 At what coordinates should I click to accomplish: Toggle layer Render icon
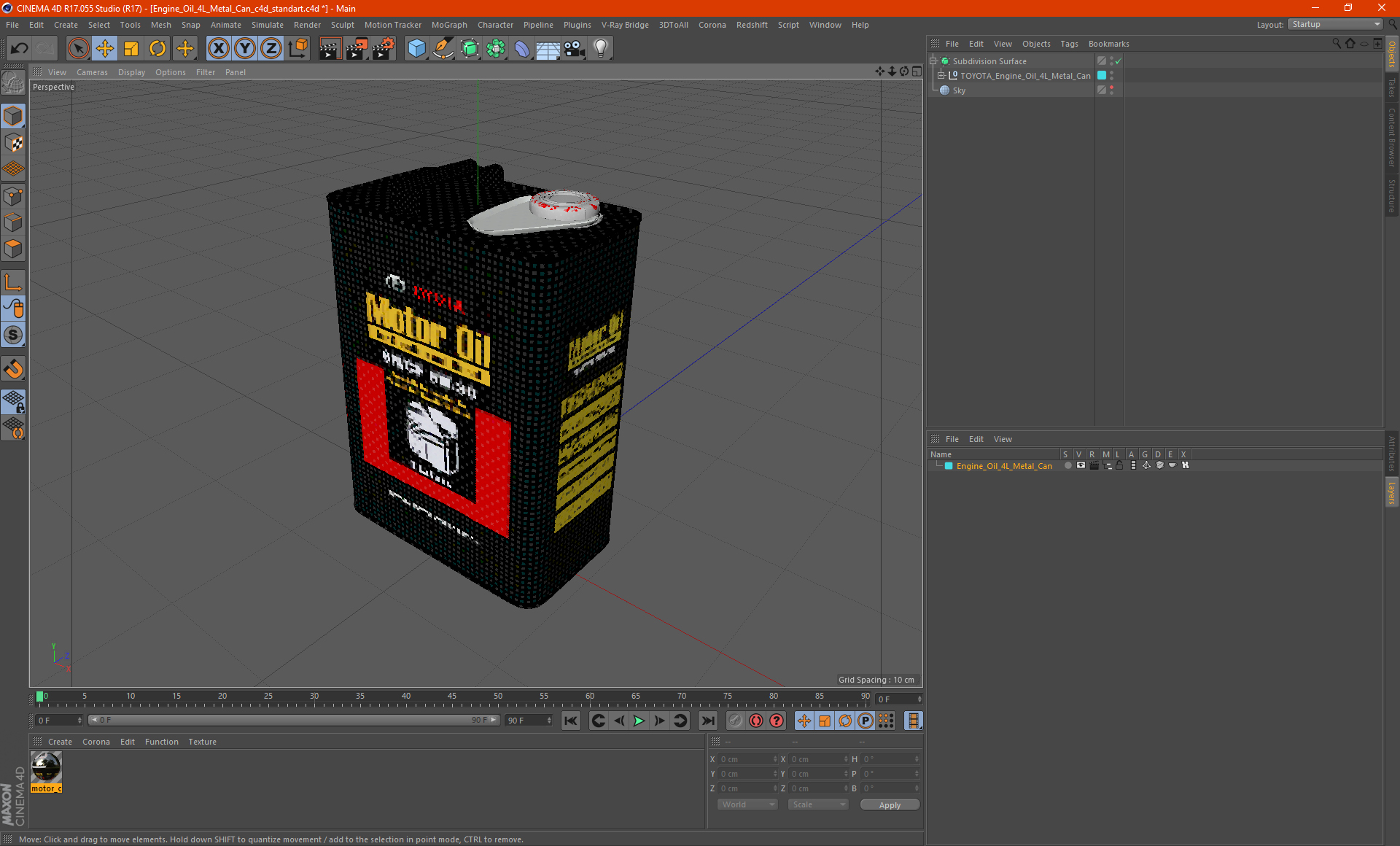tap(1094, 465)
